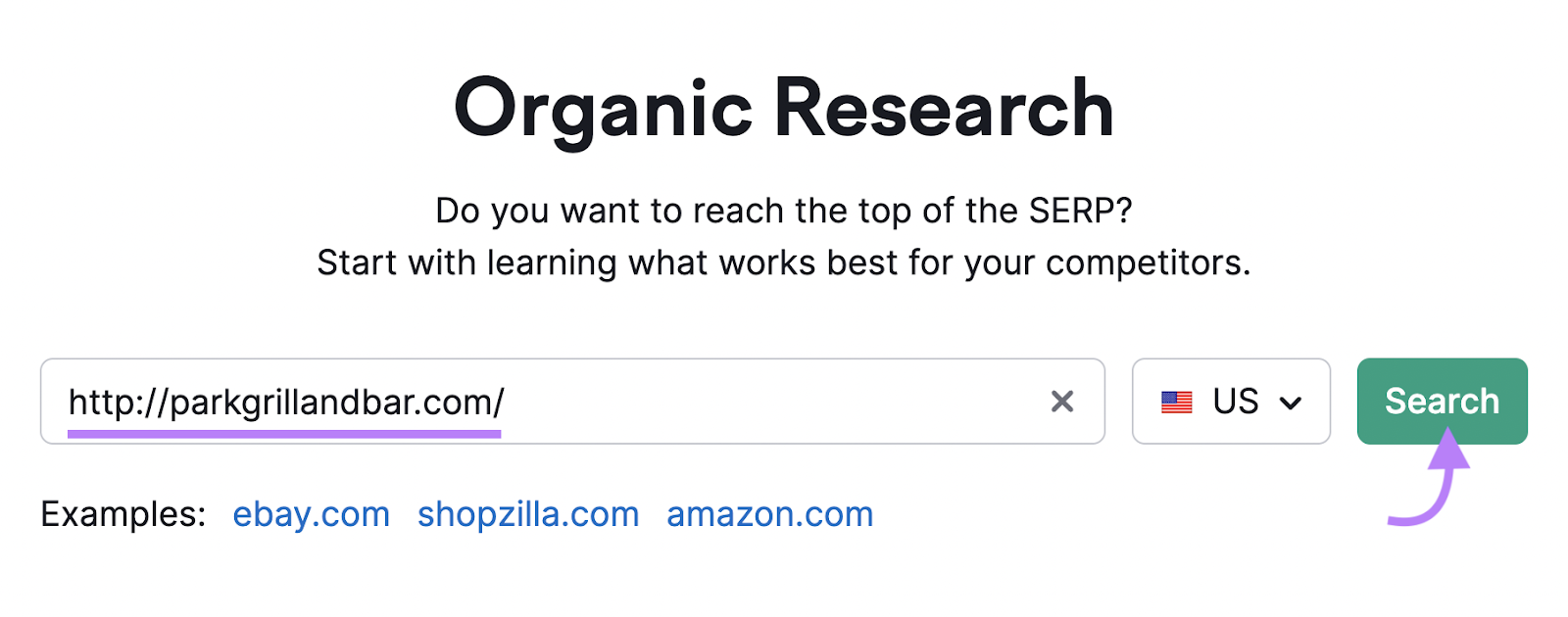Image resolution: width=1568 pixels, height=617 pixels.
Task: Visit the shopzilla.com example link
Action: point(528,513)
